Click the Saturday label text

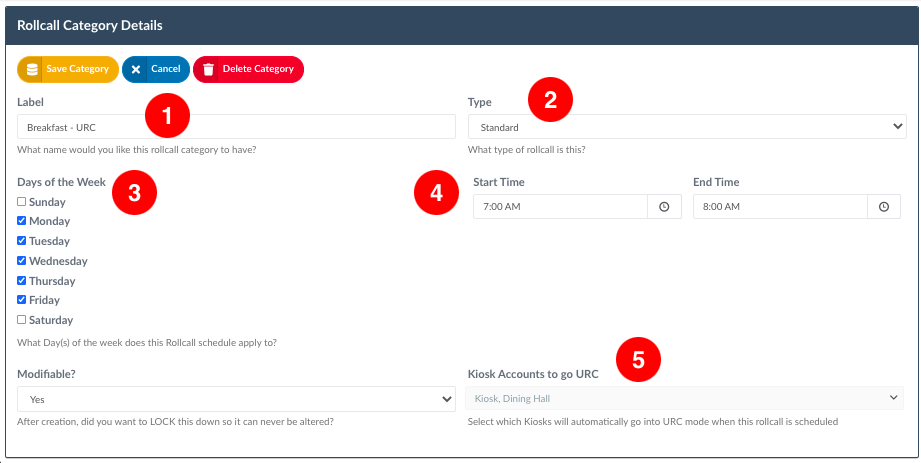tap(51, 320)
